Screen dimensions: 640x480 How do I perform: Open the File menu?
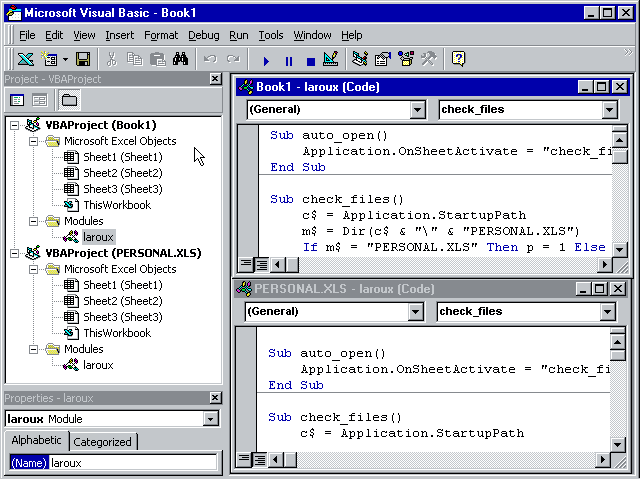tap(27, 36)
